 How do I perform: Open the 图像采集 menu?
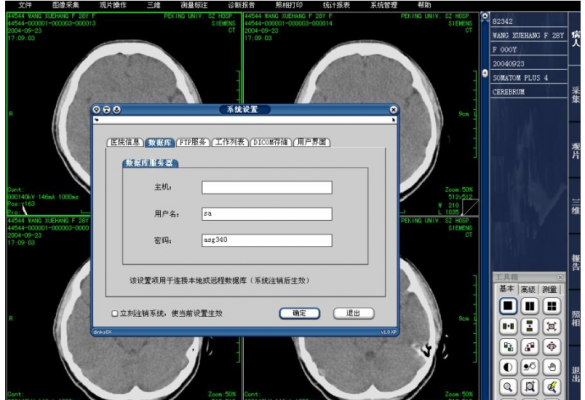point(66,5)
